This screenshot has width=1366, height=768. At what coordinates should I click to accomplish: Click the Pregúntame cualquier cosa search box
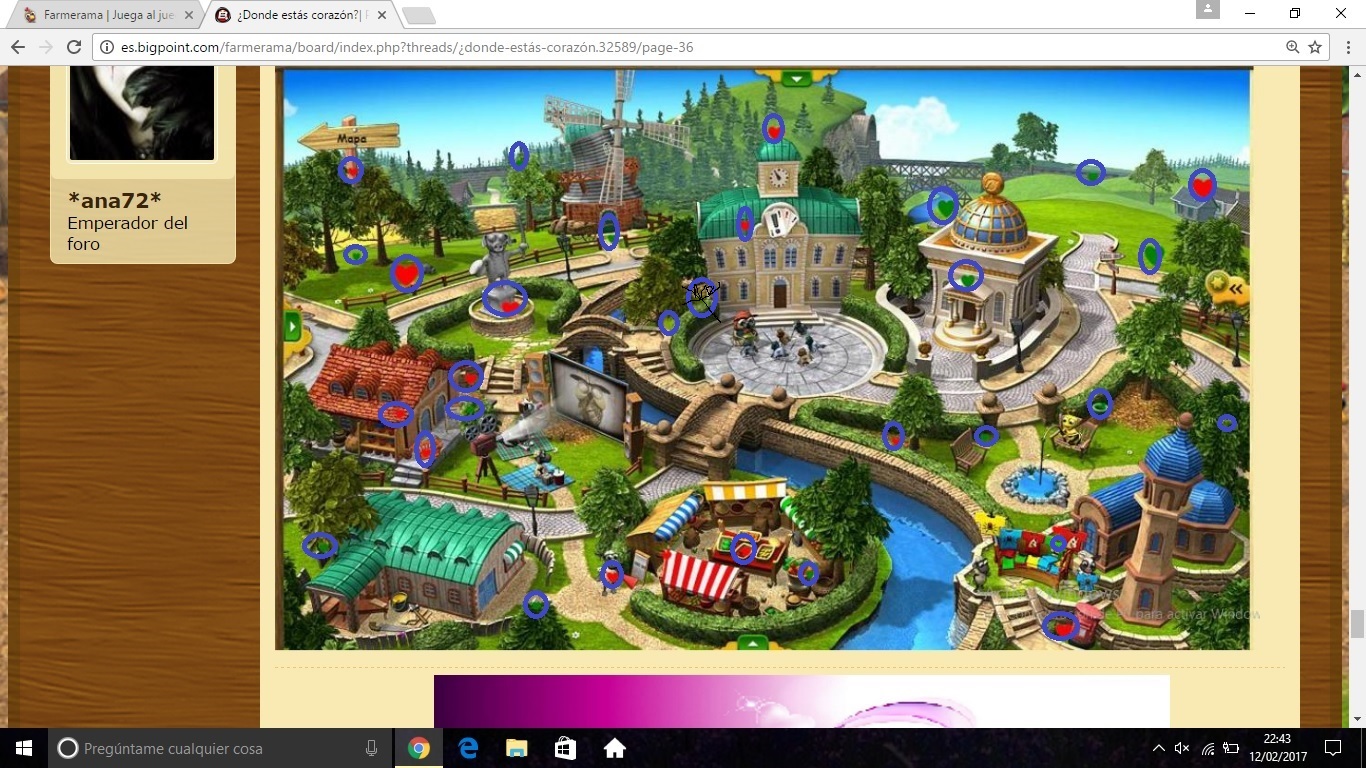pyautogui.click(x=220, y=748)
